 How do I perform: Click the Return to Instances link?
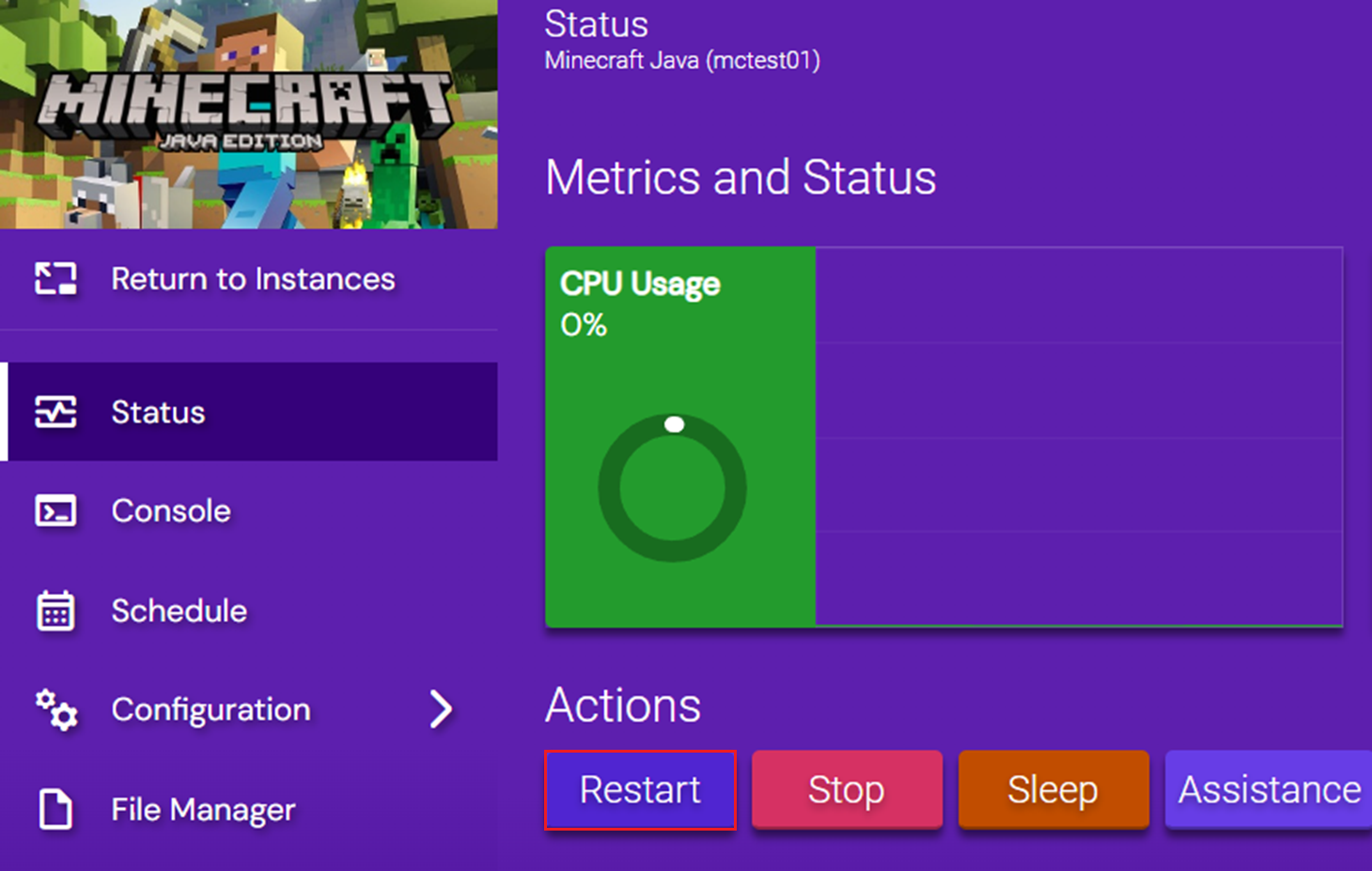click(x=253, y=278)
